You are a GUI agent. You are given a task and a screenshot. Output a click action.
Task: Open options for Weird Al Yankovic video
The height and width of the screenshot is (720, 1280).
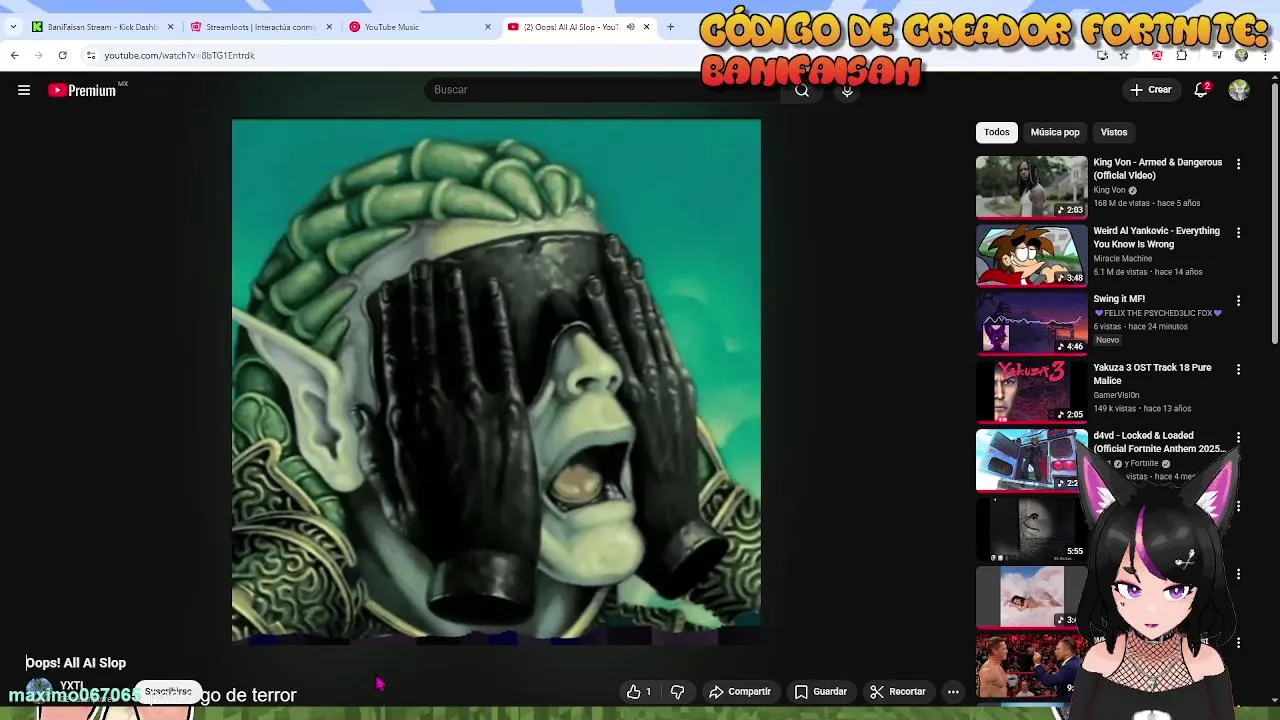click(x=1238, y=232)
